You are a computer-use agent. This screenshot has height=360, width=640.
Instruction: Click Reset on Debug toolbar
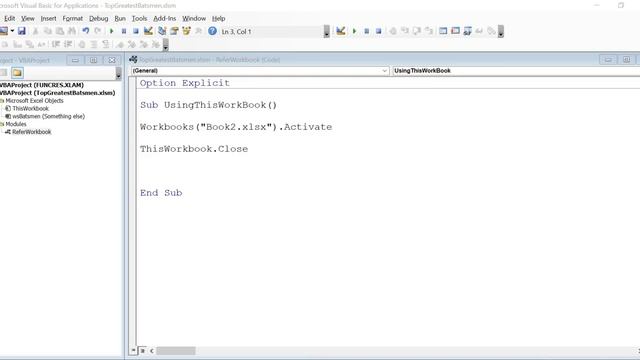pos(379,31)
